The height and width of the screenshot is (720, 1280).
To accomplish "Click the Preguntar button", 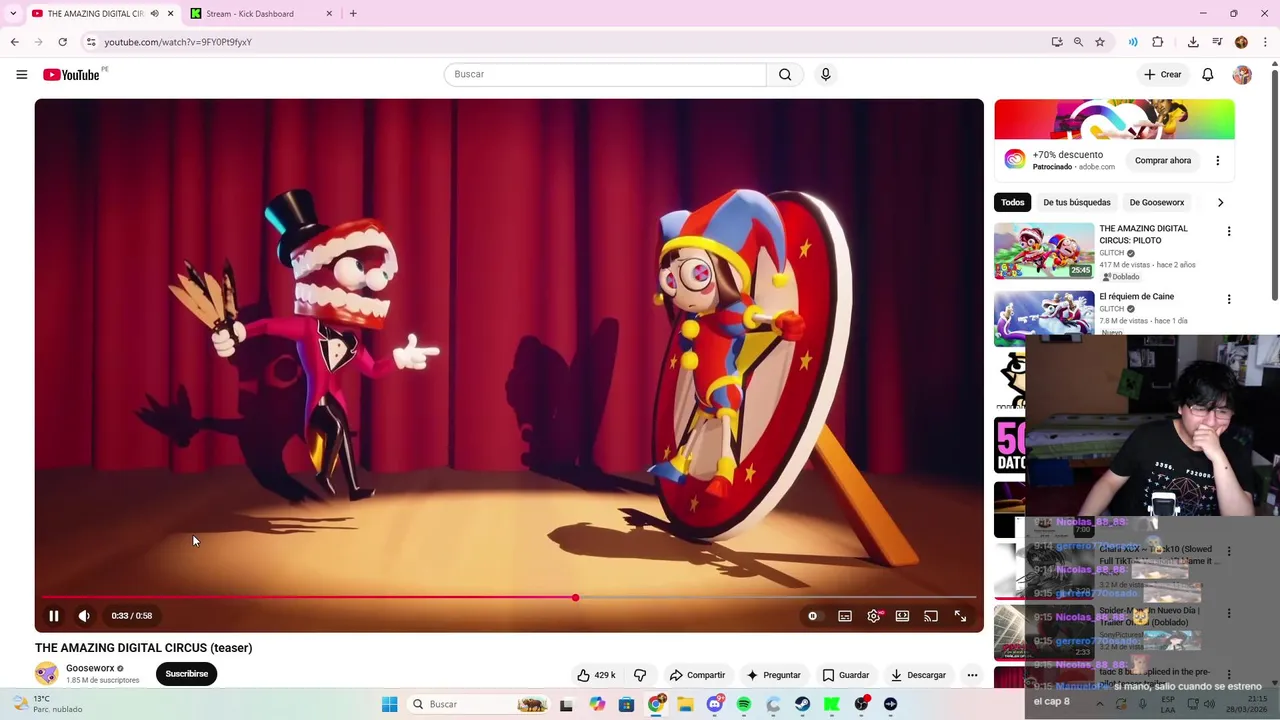I will (x=773, y=675).
